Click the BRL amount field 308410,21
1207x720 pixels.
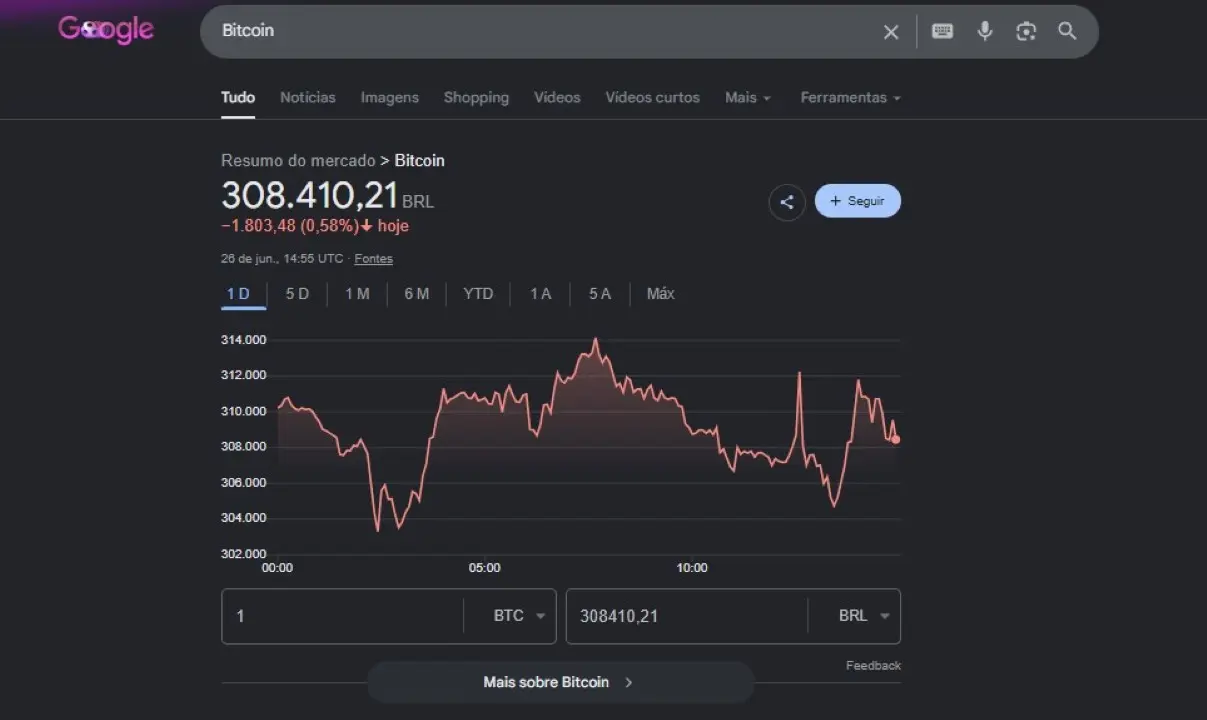[x=687, y=616]
